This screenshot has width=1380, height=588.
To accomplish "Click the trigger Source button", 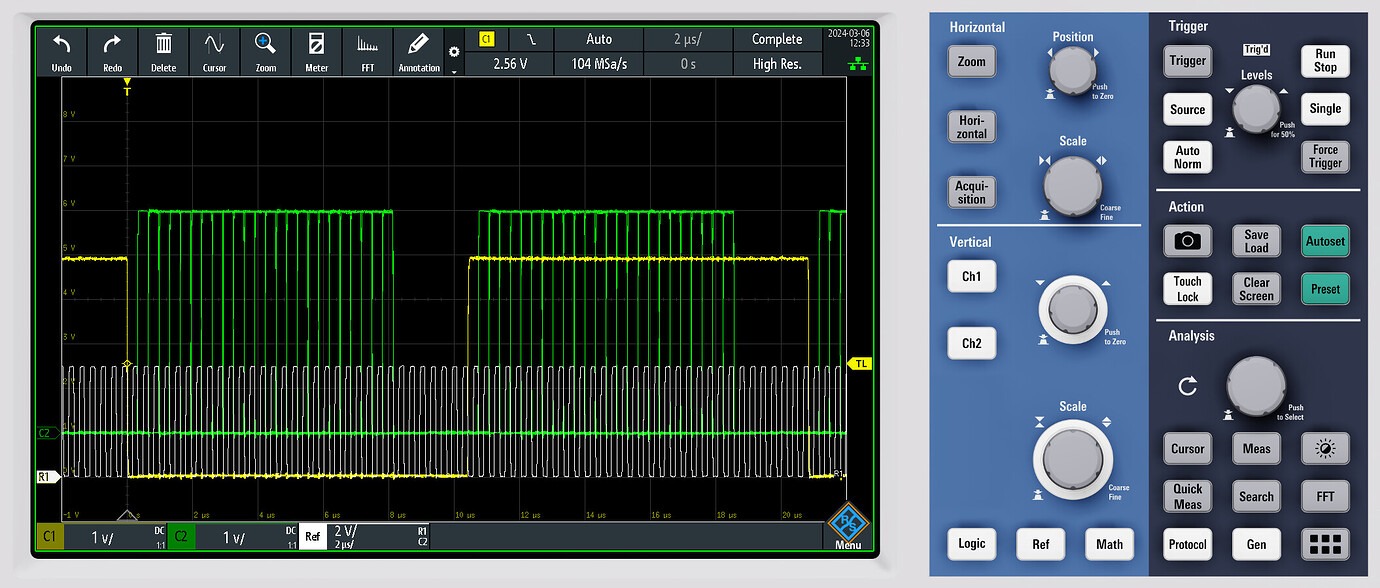I will pos(1187,109).
